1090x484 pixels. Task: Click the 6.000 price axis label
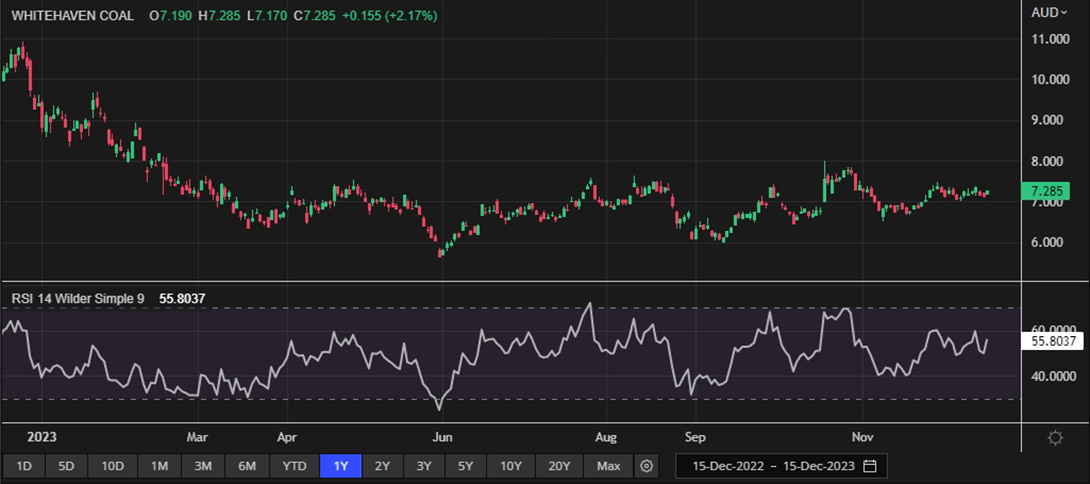tap(1045, 243)
